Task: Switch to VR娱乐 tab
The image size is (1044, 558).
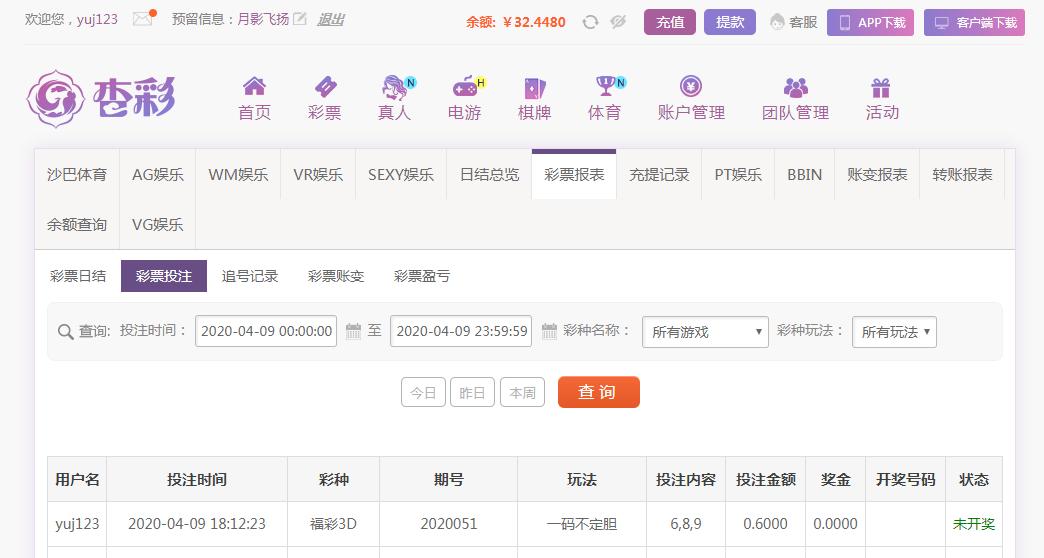Action: [x=318, y=174]
